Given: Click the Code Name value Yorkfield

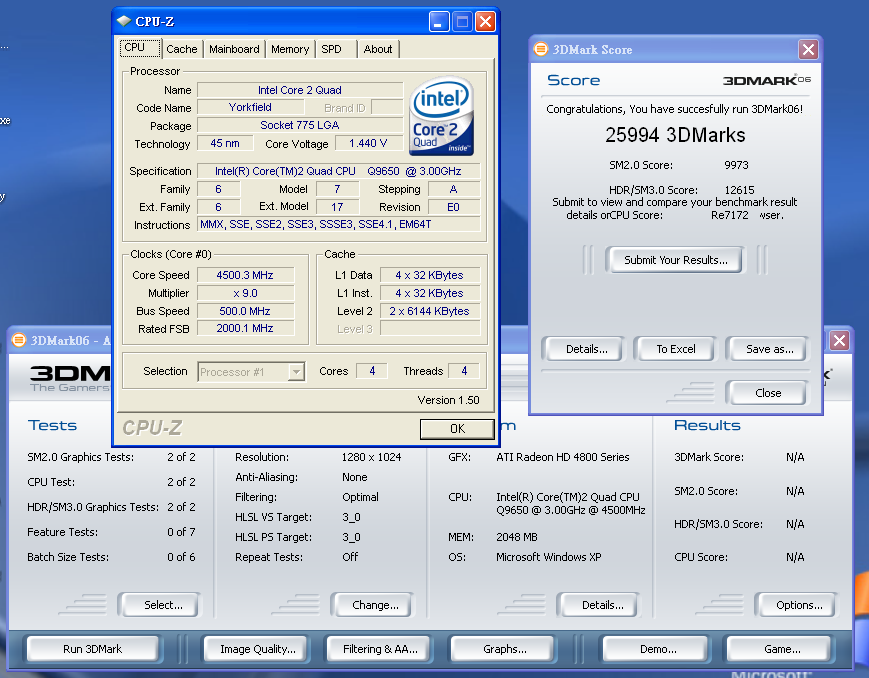Looking at the screenshot, I should coord(251,108).
